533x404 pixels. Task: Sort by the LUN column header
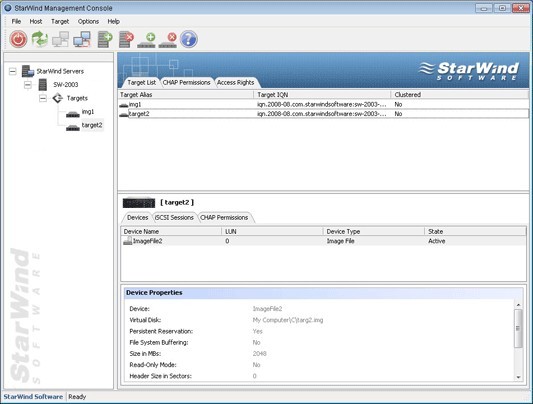(272, 231)
